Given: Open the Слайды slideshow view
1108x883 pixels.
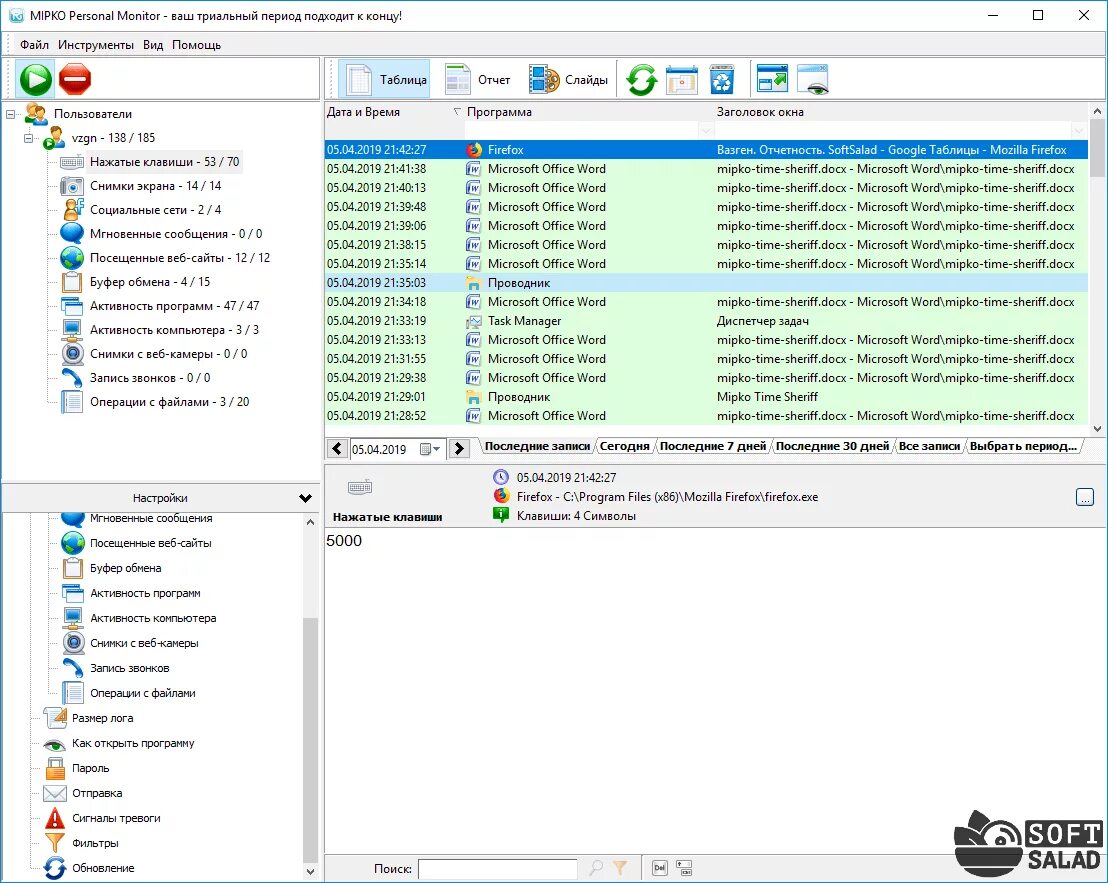Looking at the screenshot, I should tap(568, 80).
